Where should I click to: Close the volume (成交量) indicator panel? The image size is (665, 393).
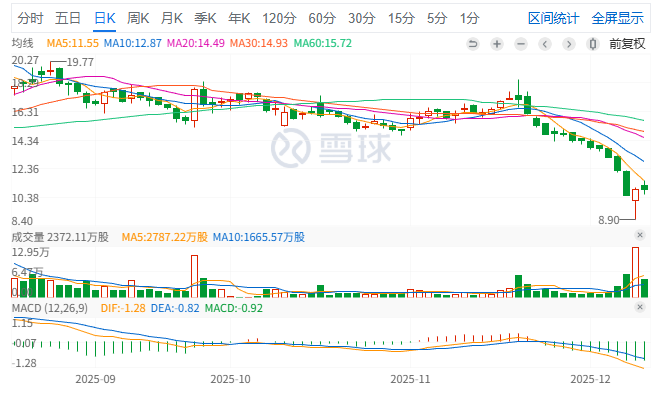coord(640,235)
